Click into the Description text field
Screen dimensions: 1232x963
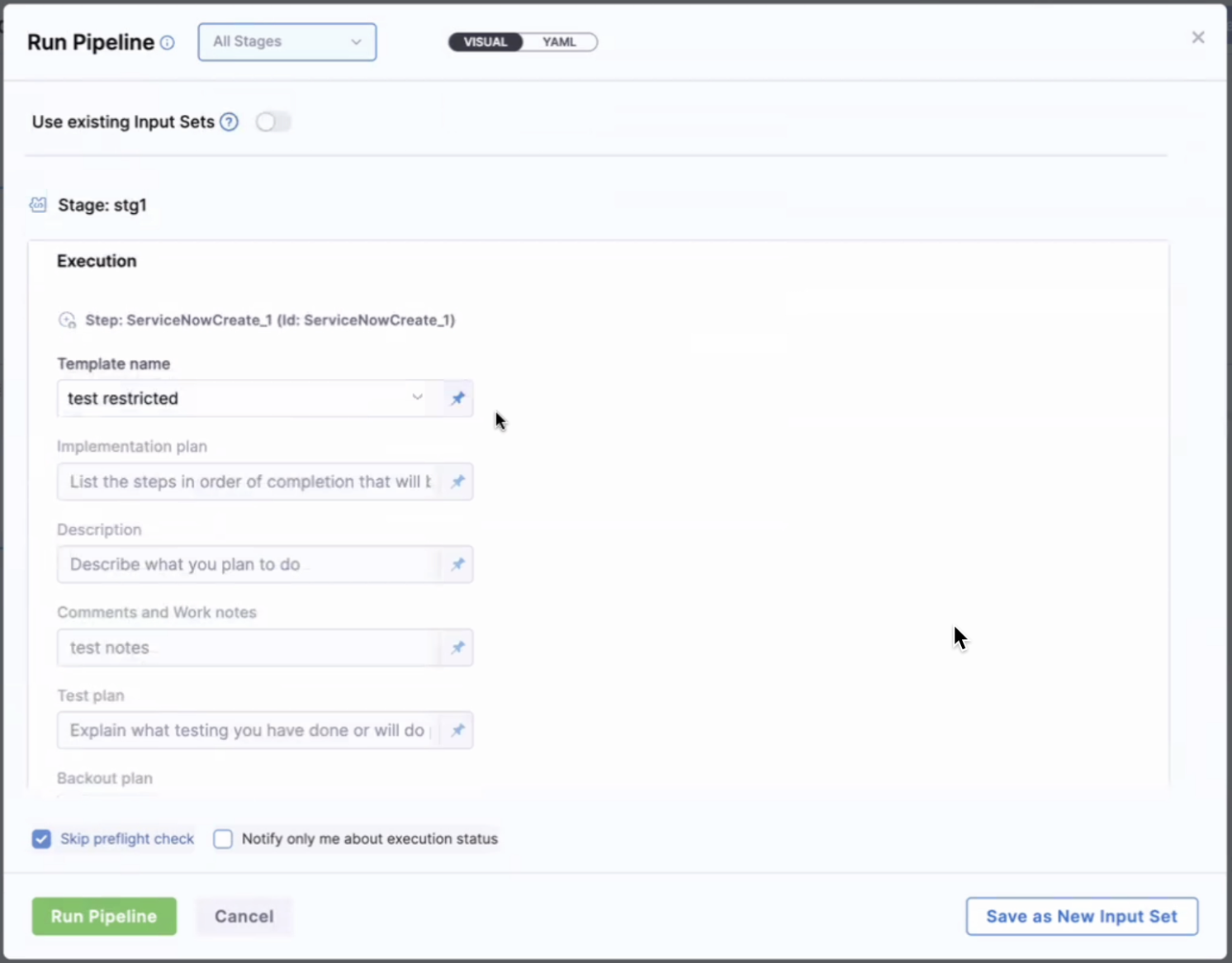tap(248, 565)
